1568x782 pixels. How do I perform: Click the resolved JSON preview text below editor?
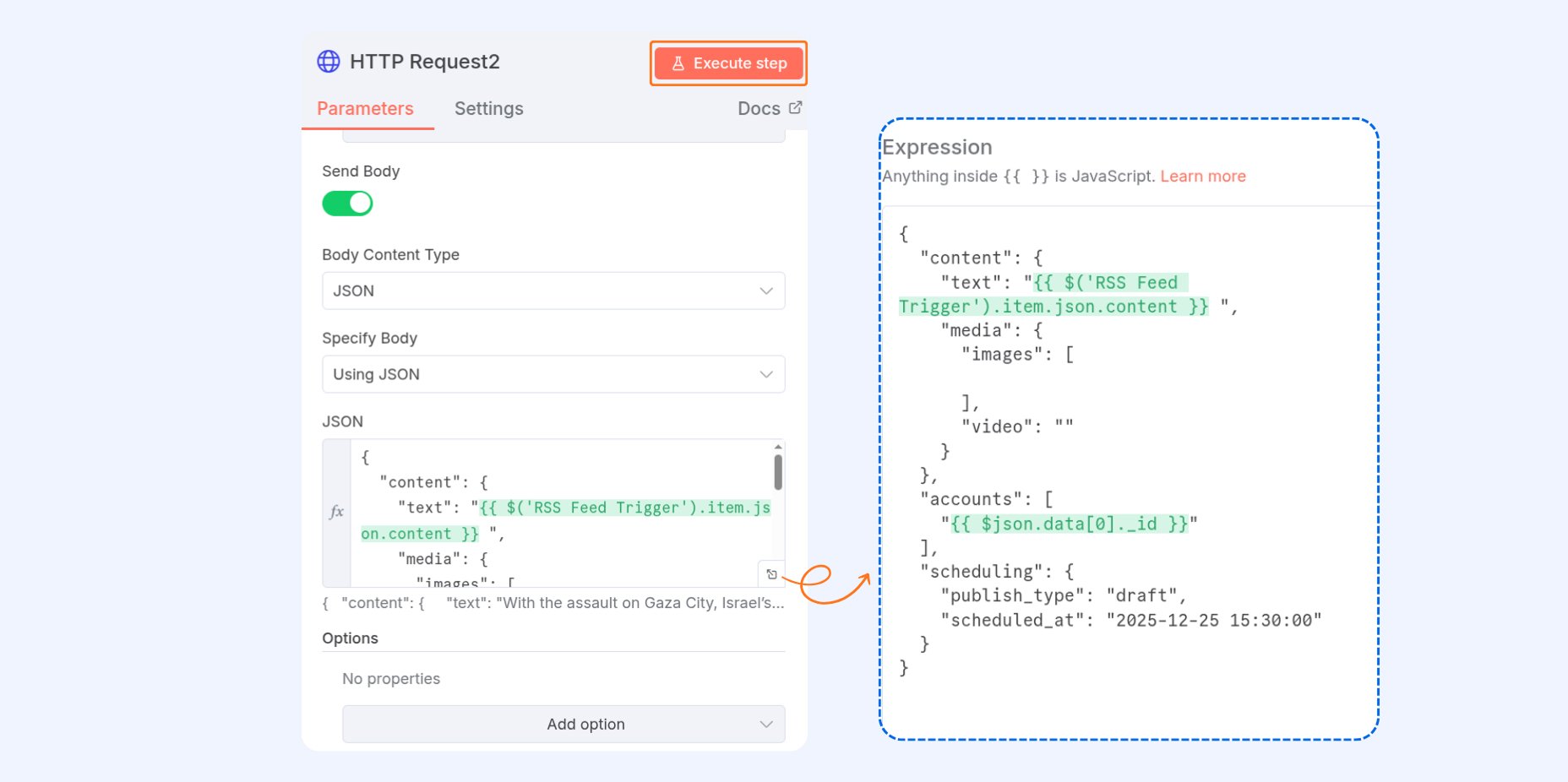coord(553,603)
